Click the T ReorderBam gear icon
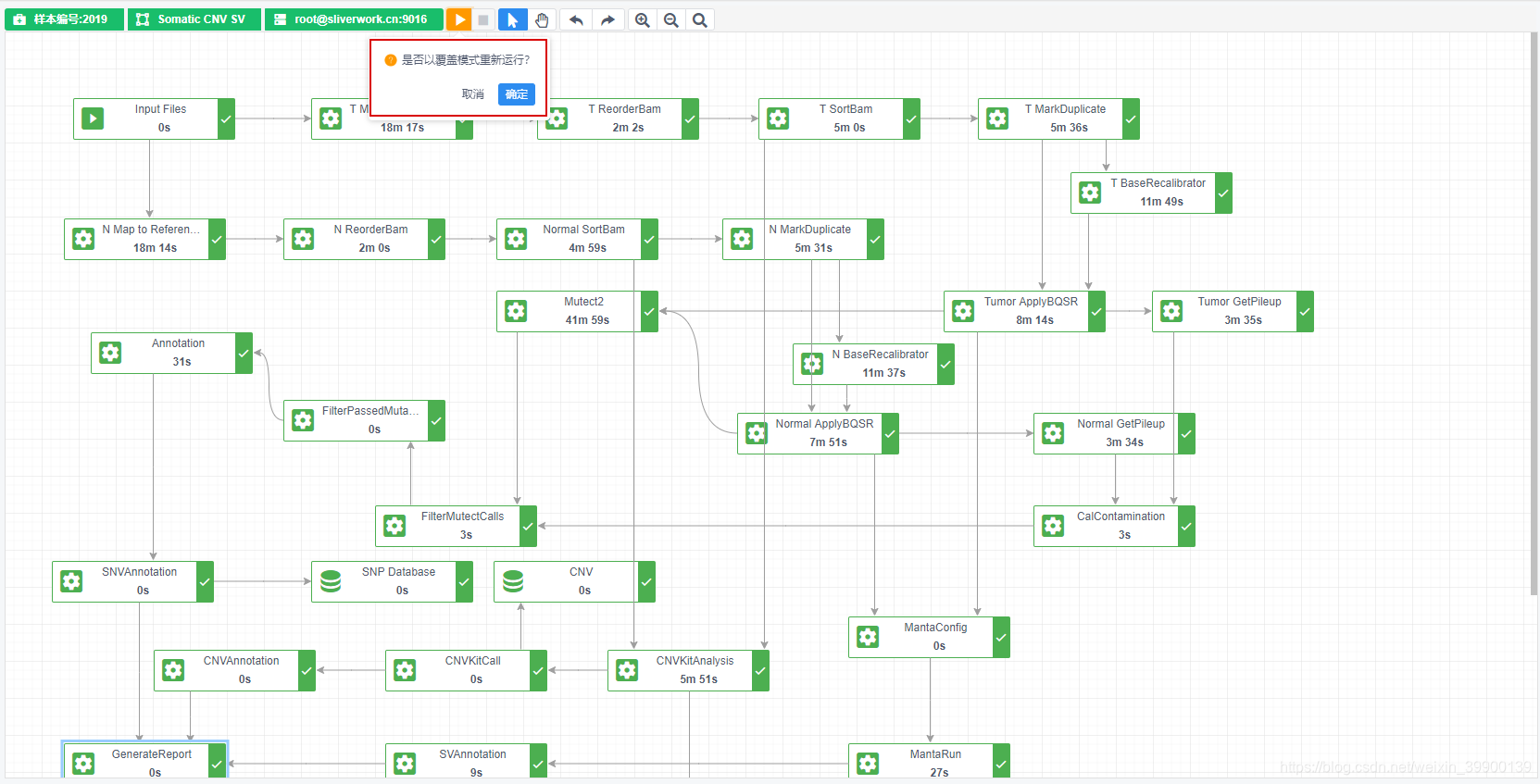 tap(557, 118)
